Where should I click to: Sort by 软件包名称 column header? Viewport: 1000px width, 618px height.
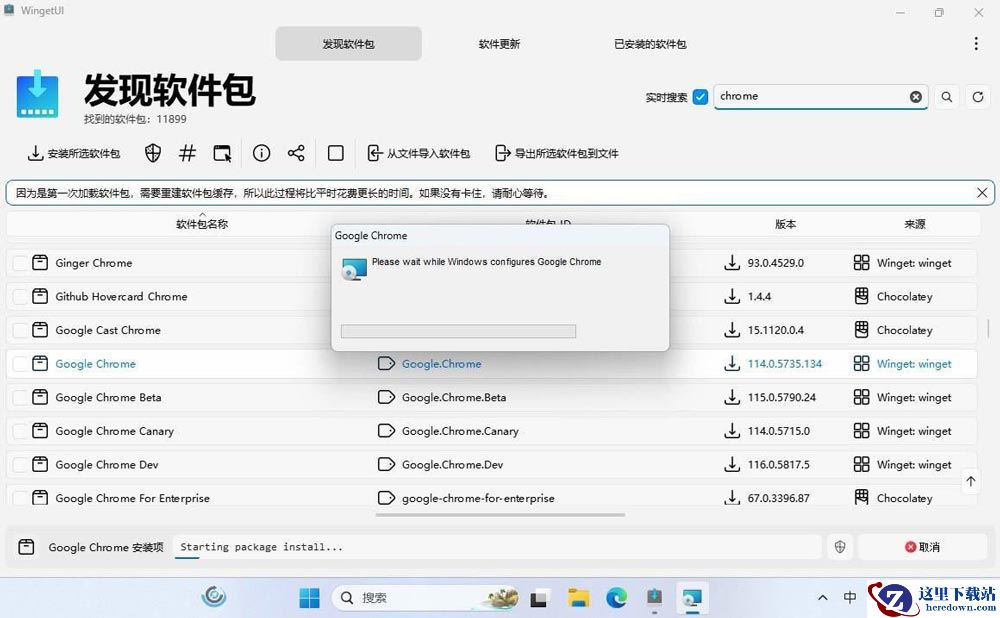point(202,224)
